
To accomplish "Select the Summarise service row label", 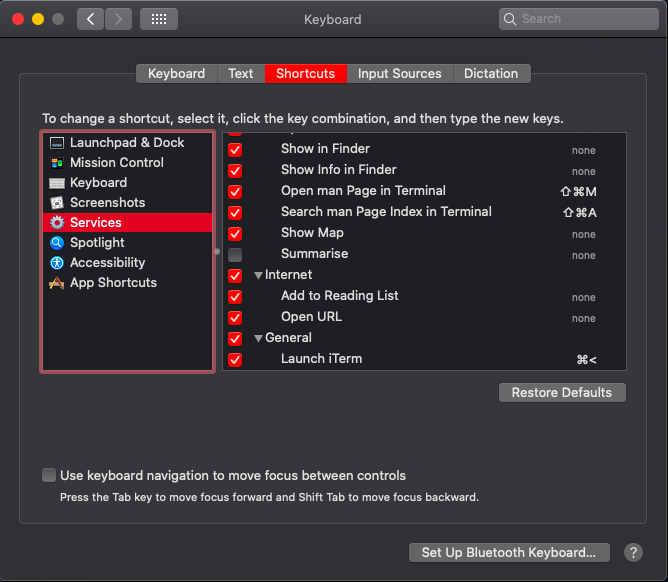I will [x=314, y=254].
